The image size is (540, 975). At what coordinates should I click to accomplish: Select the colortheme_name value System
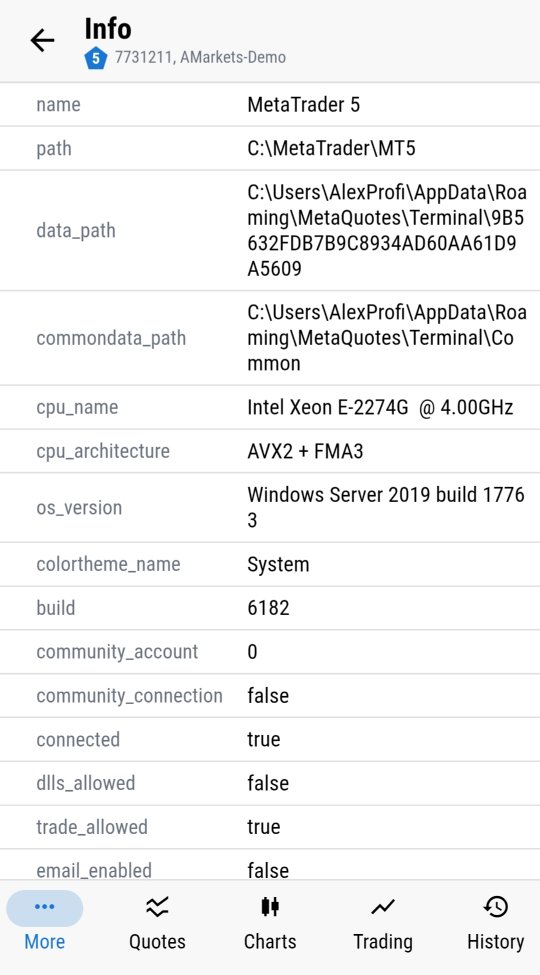tap(278, 565)
